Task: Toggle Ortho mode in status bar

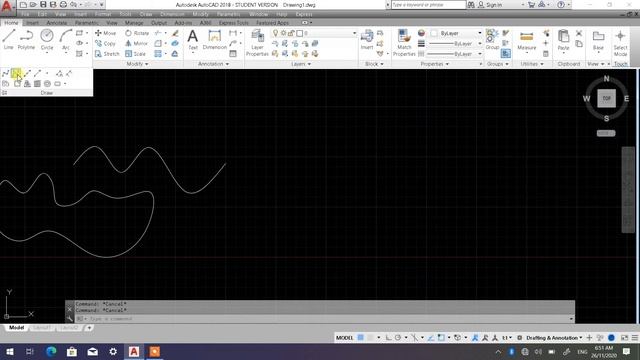Action: pos(388,338)
